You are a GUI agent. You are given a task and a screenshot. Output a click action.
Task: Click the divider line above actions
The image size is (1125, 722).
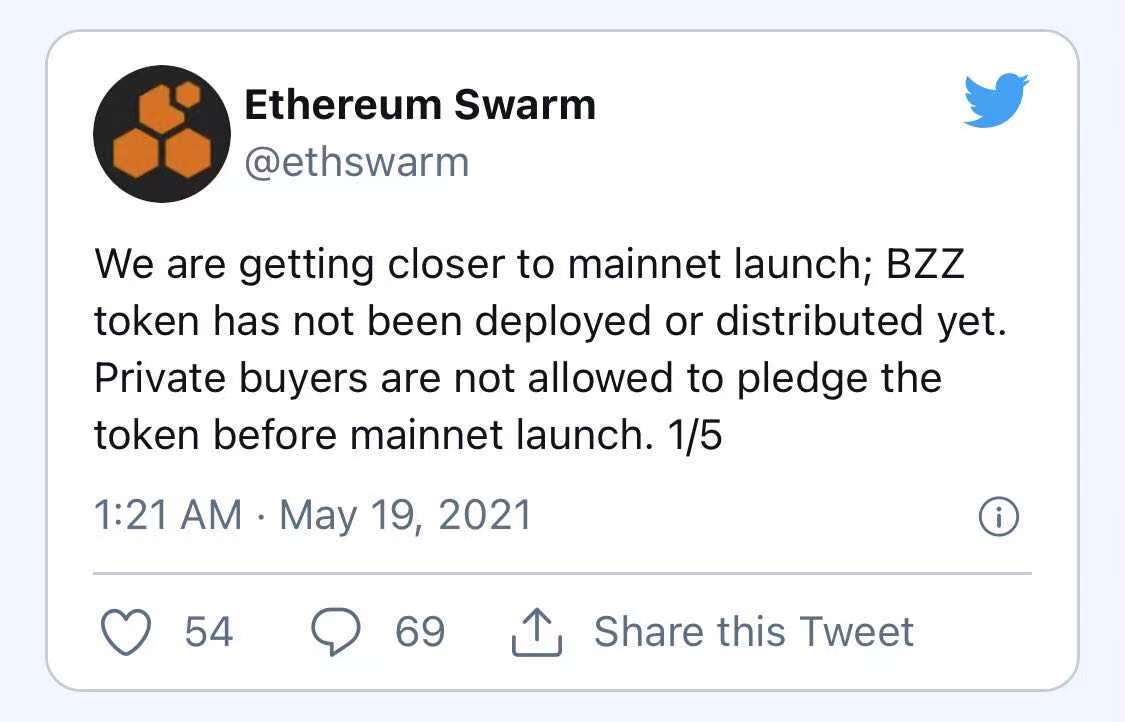[x=562, y=573]
